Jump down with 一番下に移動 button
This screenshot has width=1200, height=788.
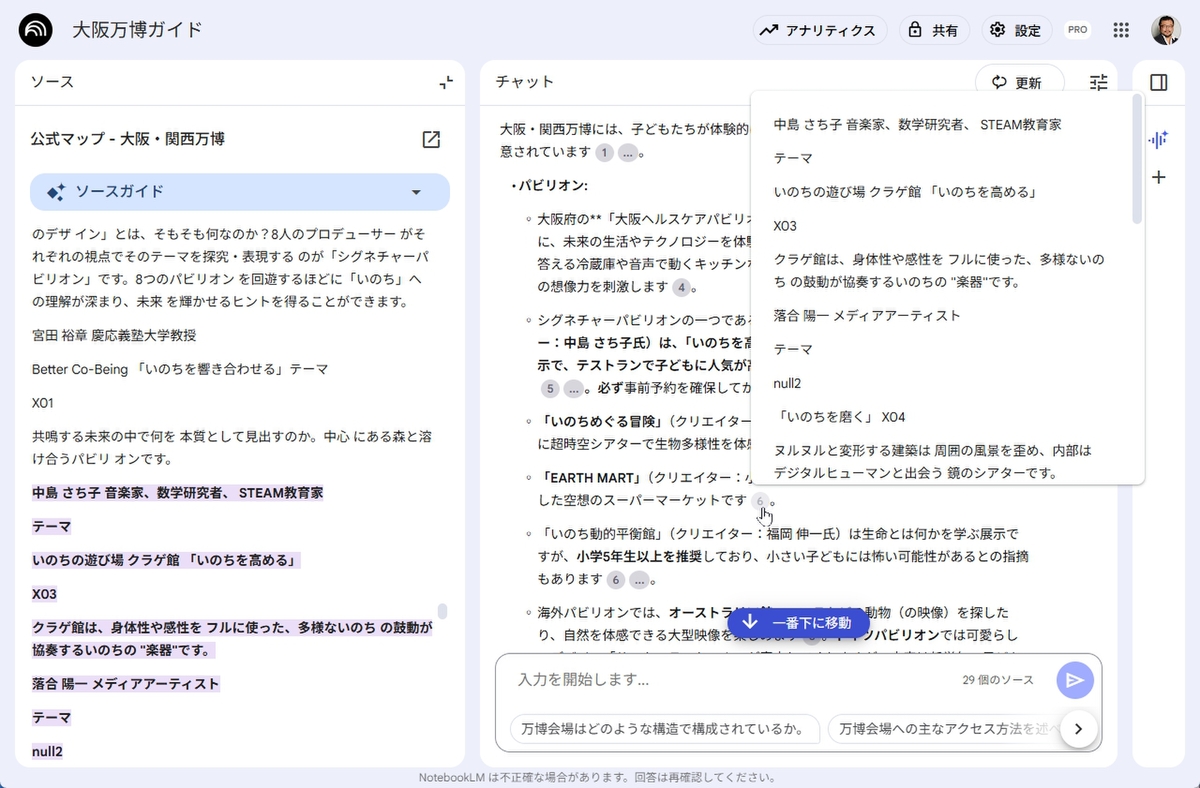797,623
